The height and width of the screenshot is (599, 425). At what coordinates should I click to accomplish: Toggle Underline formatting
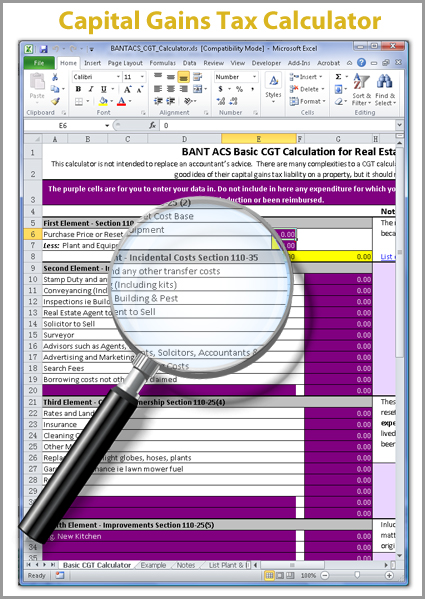tap(103, 89)
